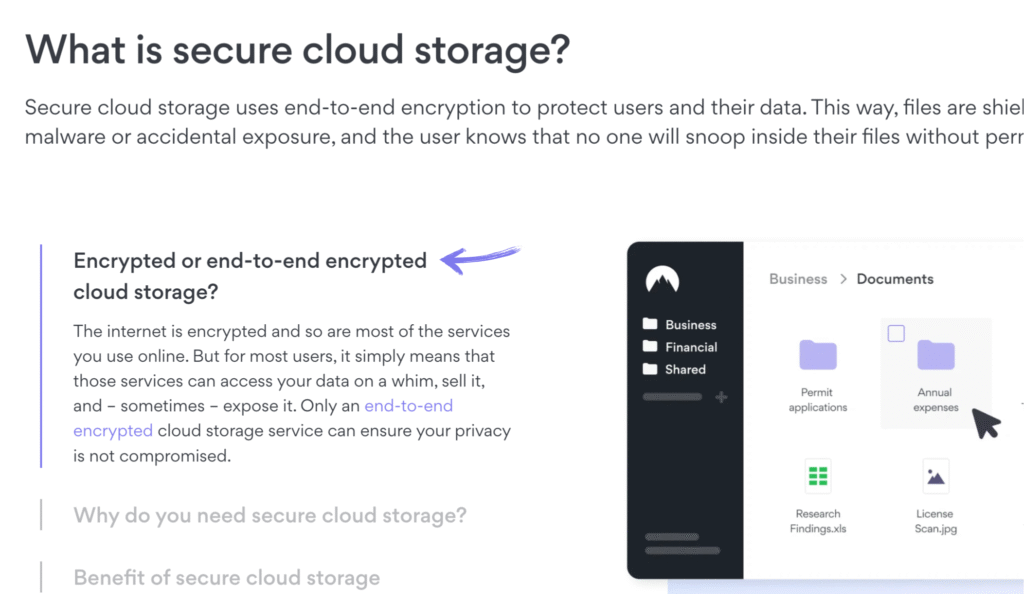The image size is (1024, 594).
Task: Click the plus icon in the sidebar
Action: point(721,397)
